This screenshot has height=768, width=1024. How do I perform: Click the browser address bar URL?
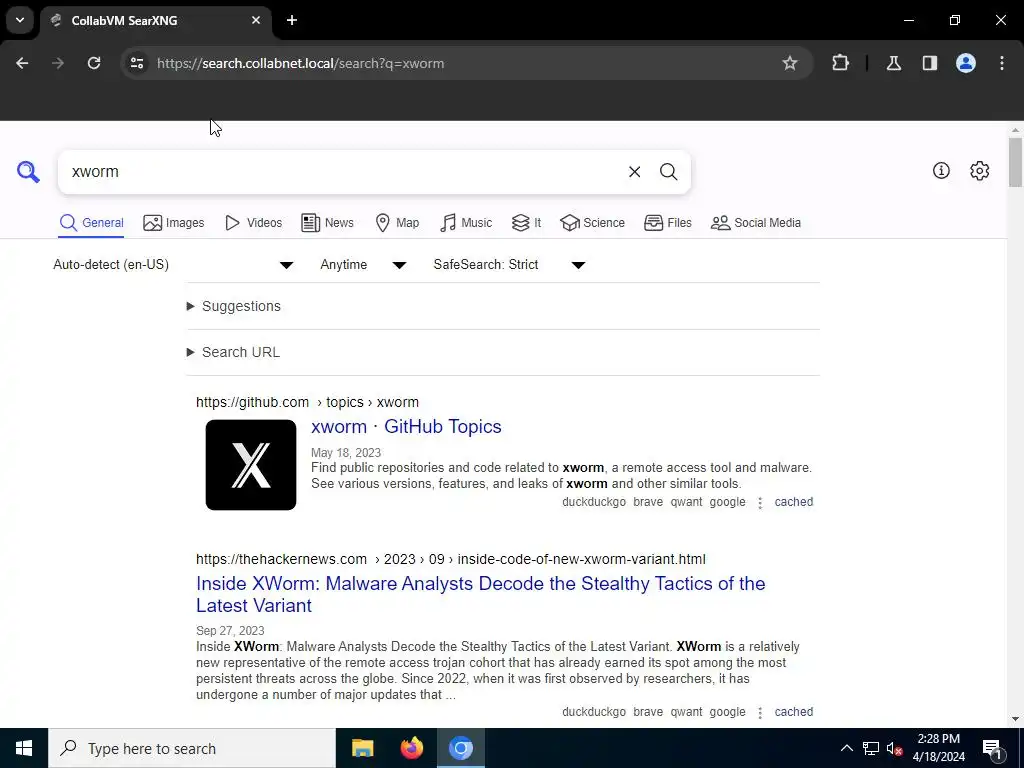300,63
